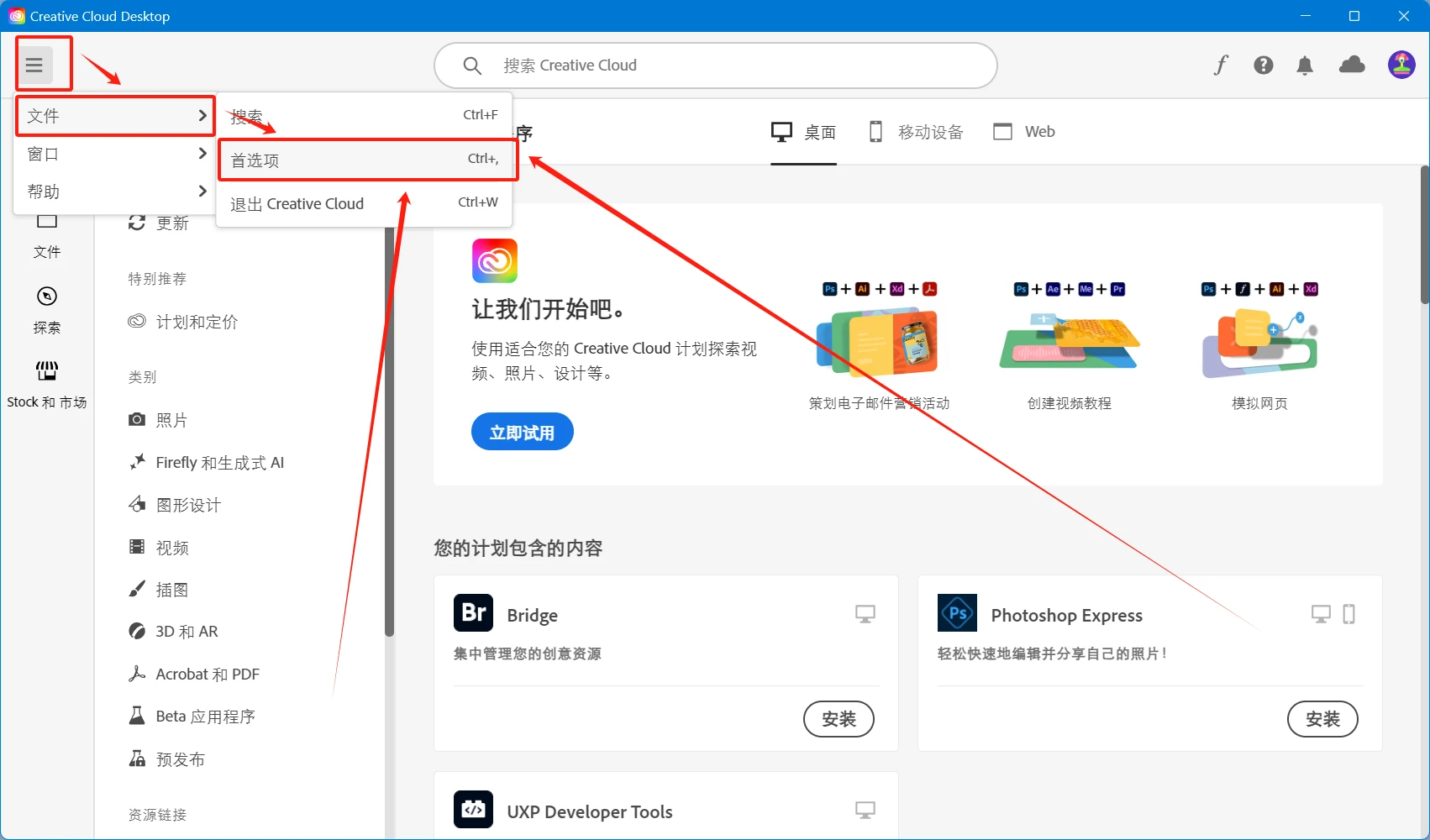Viewport: 1430px width, 840px height.
Task: Click Bridge desktop platform icon
Action: [865, 614]
